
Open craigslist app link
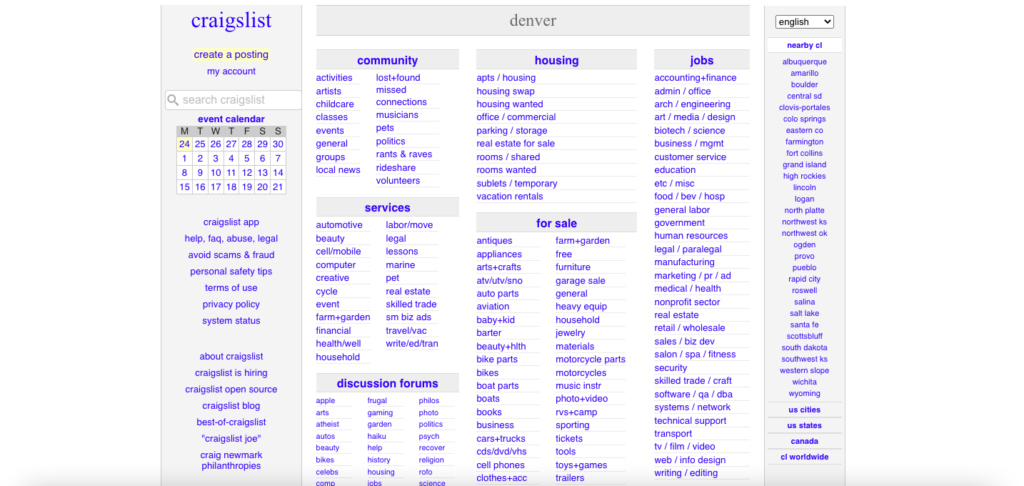coord(231,222)
